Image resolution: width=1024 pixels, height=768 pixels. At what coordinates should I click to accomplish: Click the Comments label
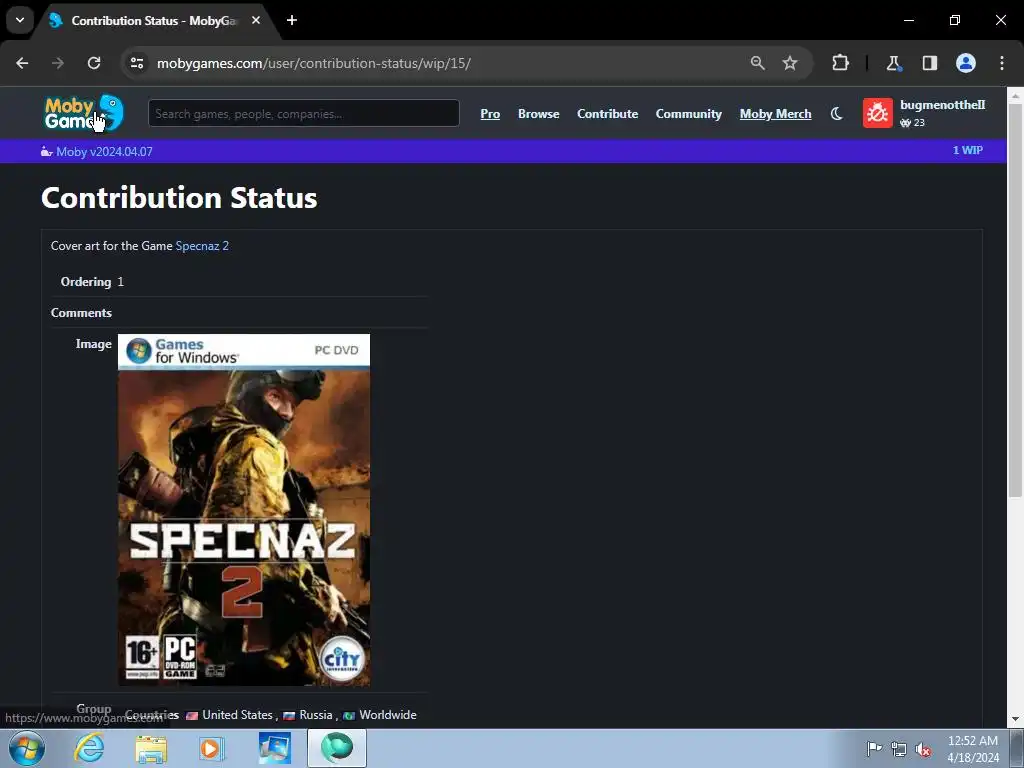(x=81, y=313)
